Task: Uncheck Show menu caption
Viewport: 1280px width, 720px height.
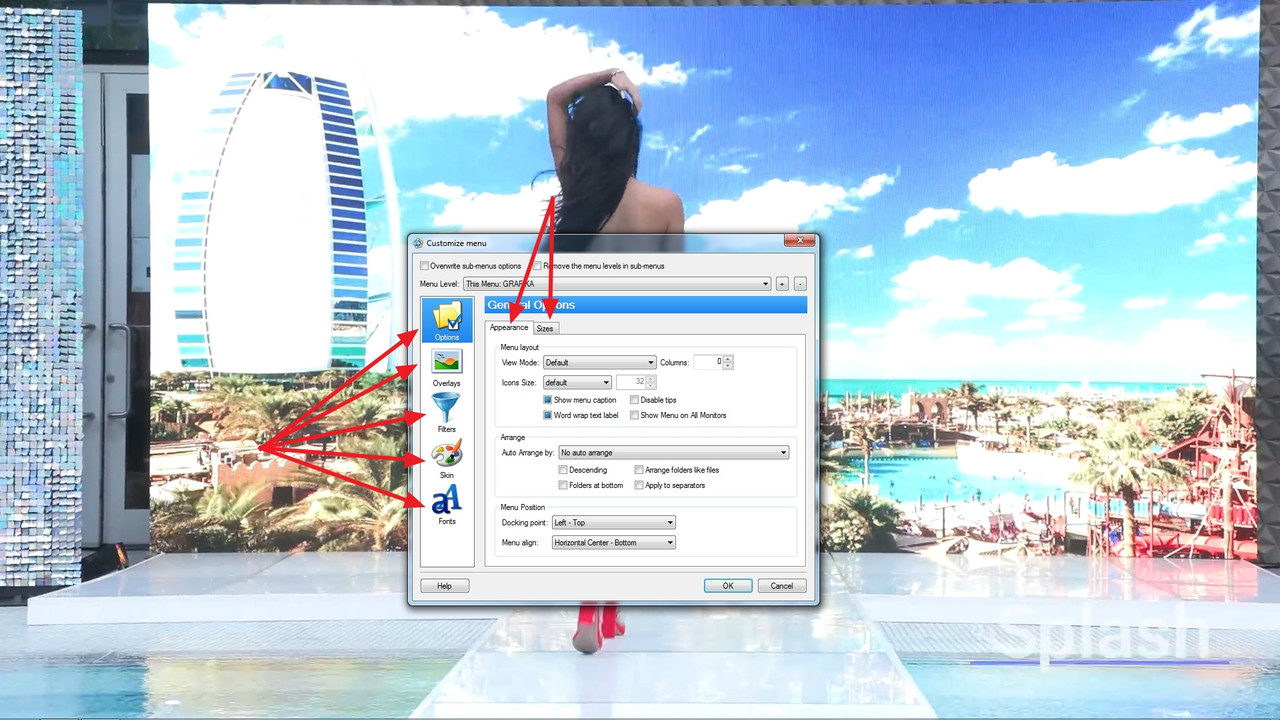Action: click(x=548, y=400)
